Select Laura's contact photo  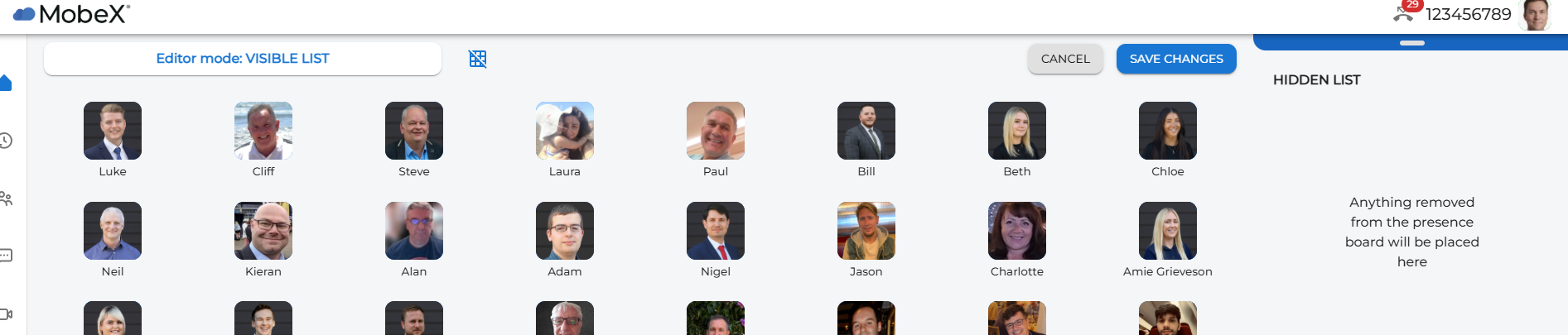(x=565, y=131)
